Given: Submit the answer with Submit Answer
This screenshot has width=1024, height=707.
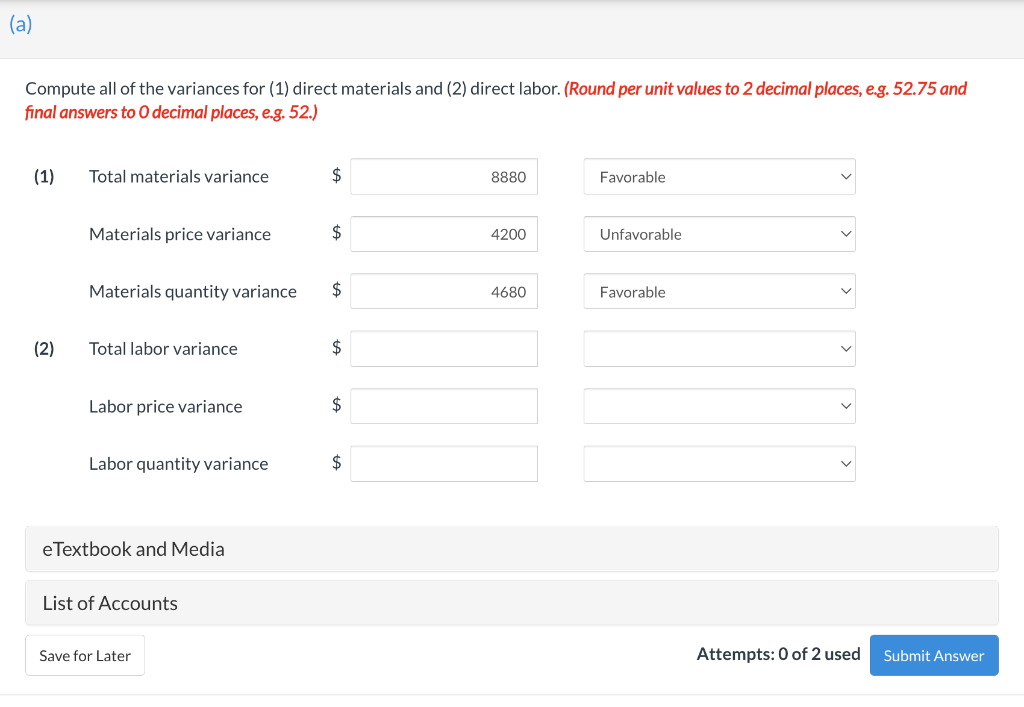Looking at the screenshot, I should (933, 656).
